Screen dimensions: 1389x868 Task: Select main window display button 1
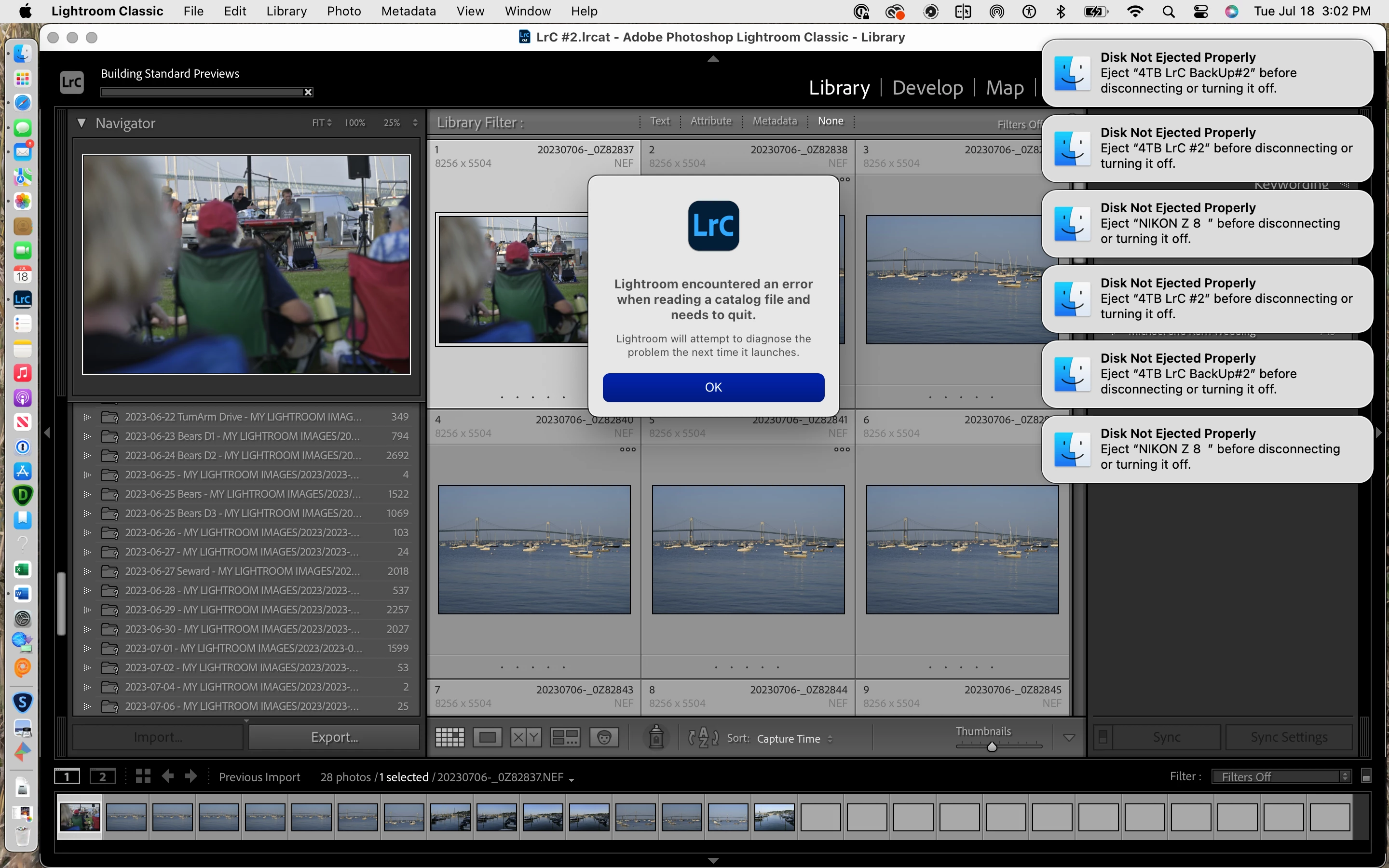67,777
